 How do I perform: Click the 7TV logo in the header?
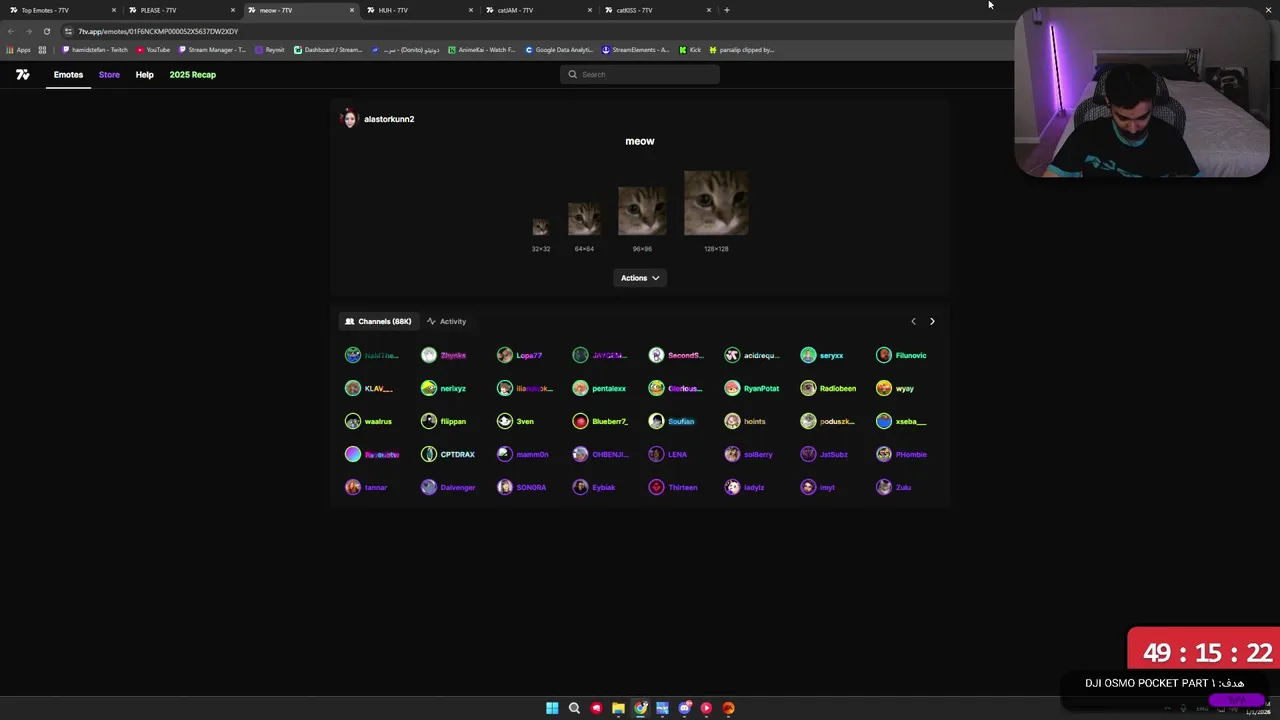[22, 75]
